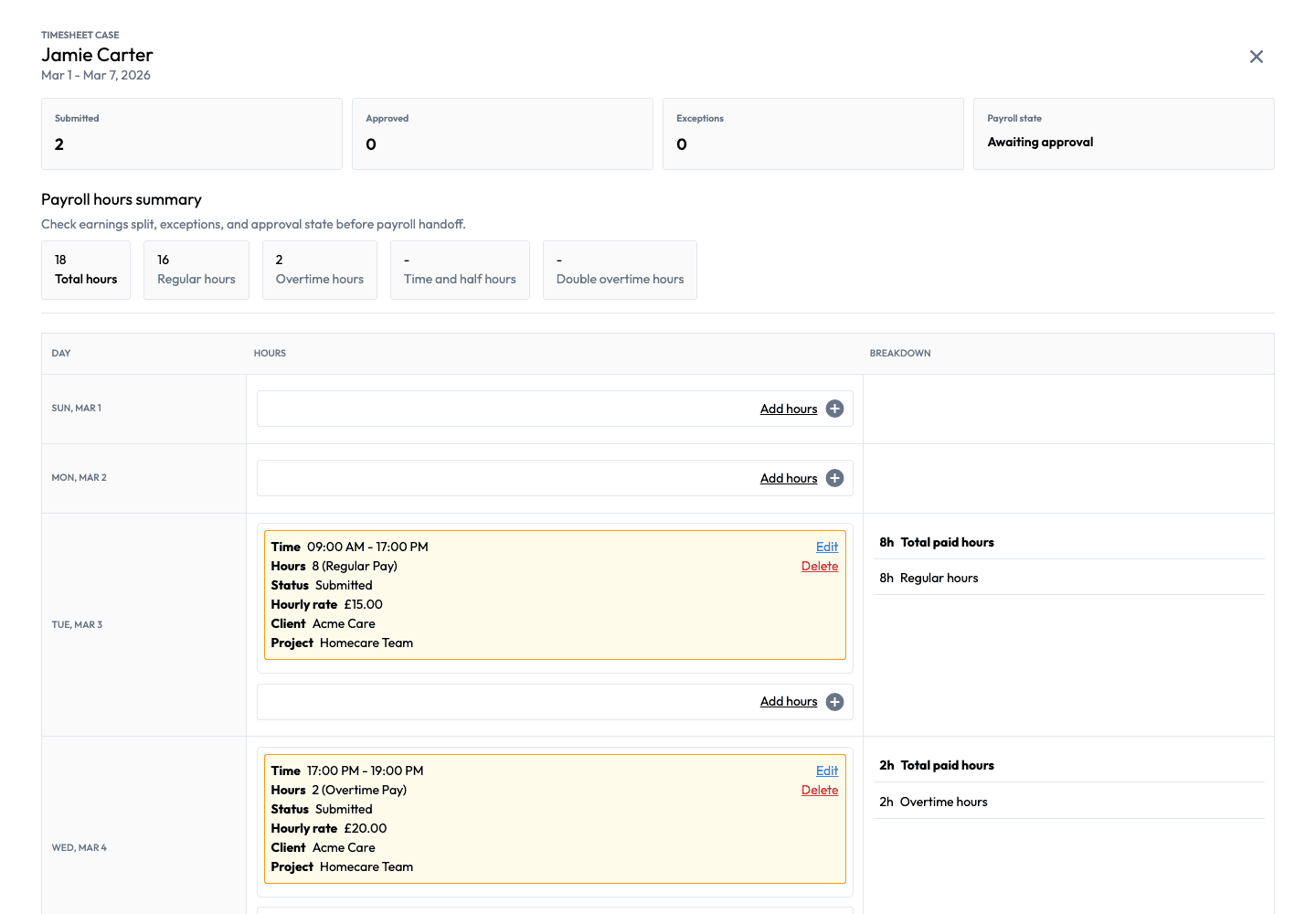
Task: Select the Overtime hours summary card
Action: (x=320, y=270)
